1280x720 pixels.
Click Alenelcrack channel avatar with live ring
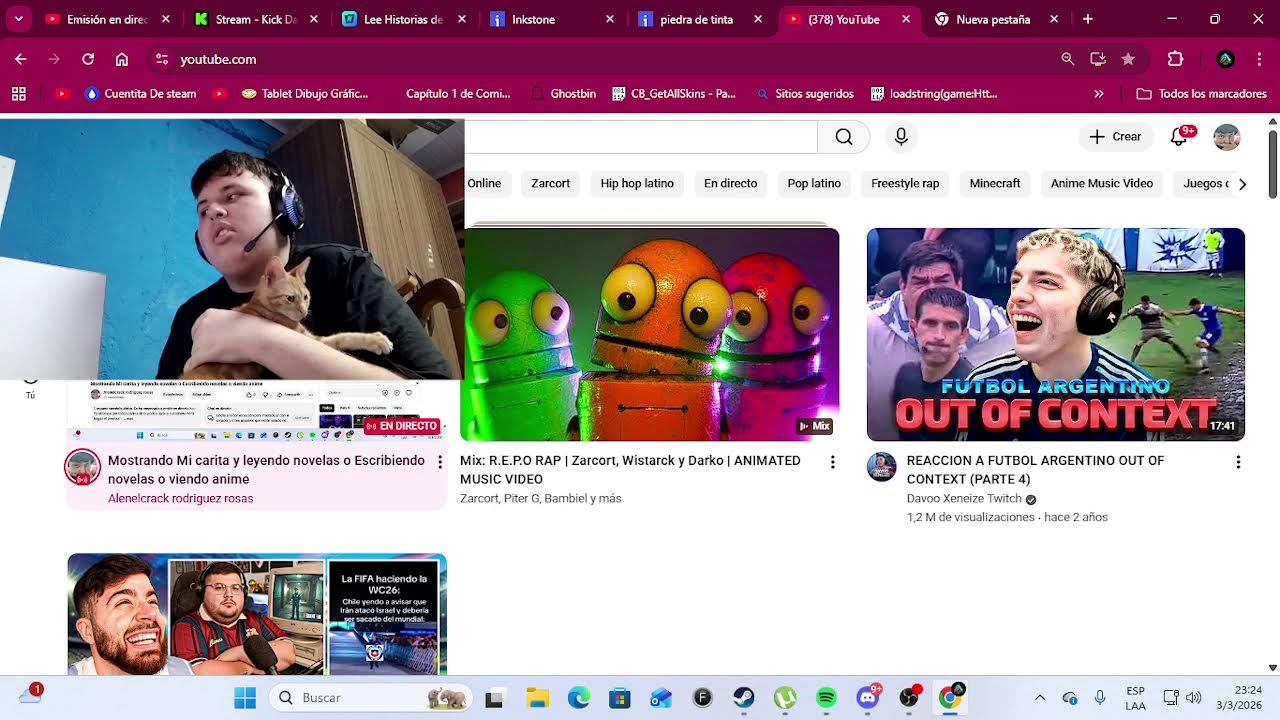click(82, 467)
